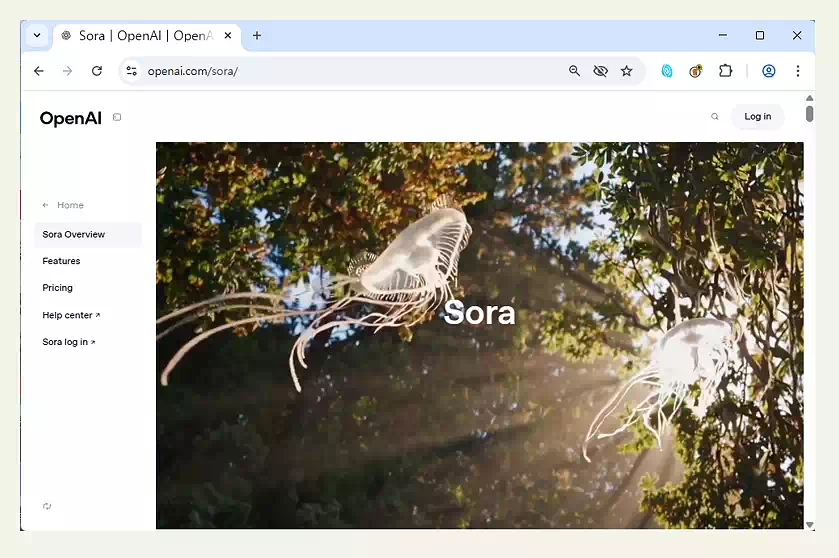Viewport: 839px width, 558px height.
Task: Click the zoom magnifier icon in address bar
Action: coord(574,71)
